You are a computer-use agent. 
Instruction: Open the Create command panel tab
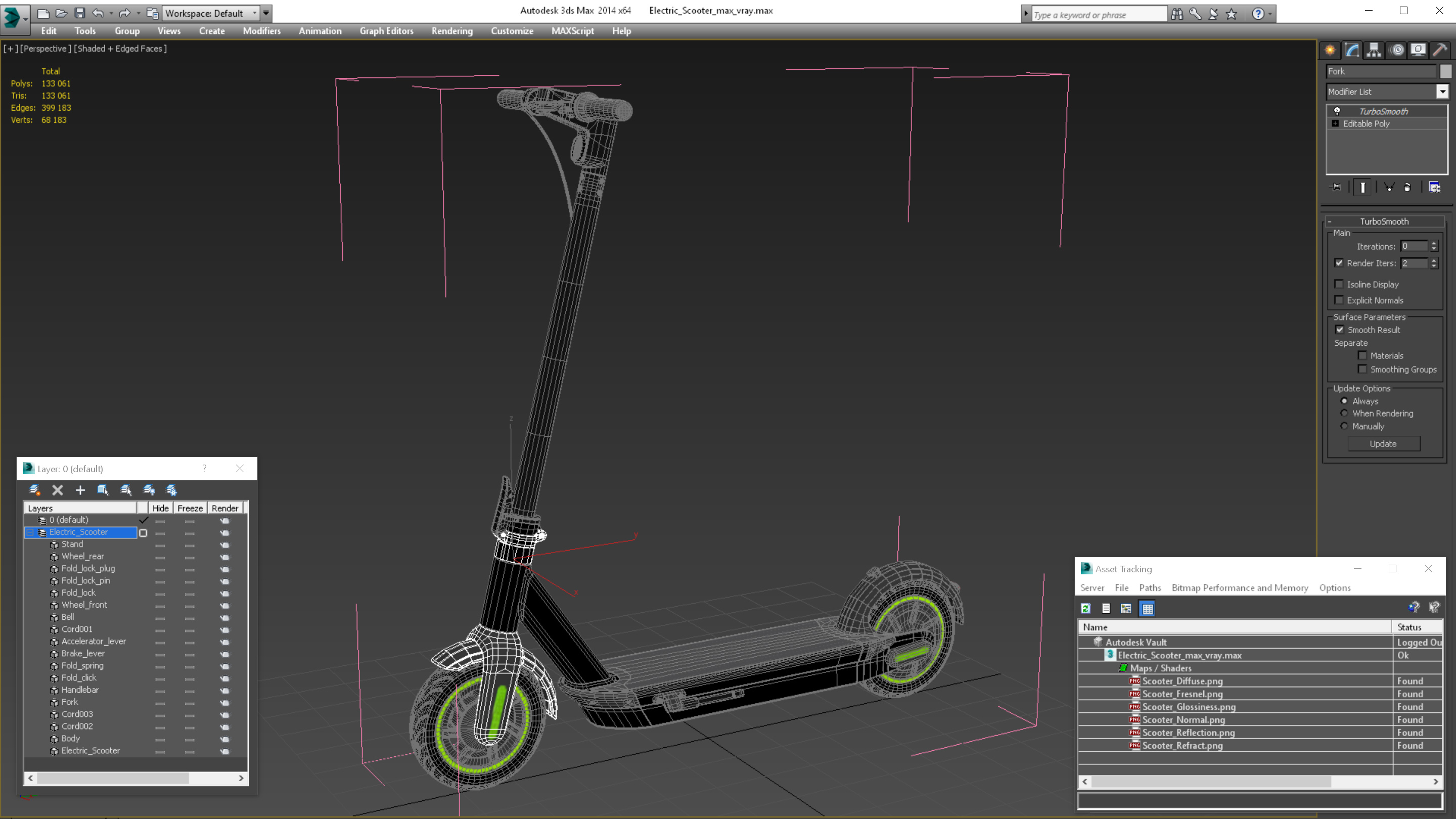click(x=1330, y=50)
